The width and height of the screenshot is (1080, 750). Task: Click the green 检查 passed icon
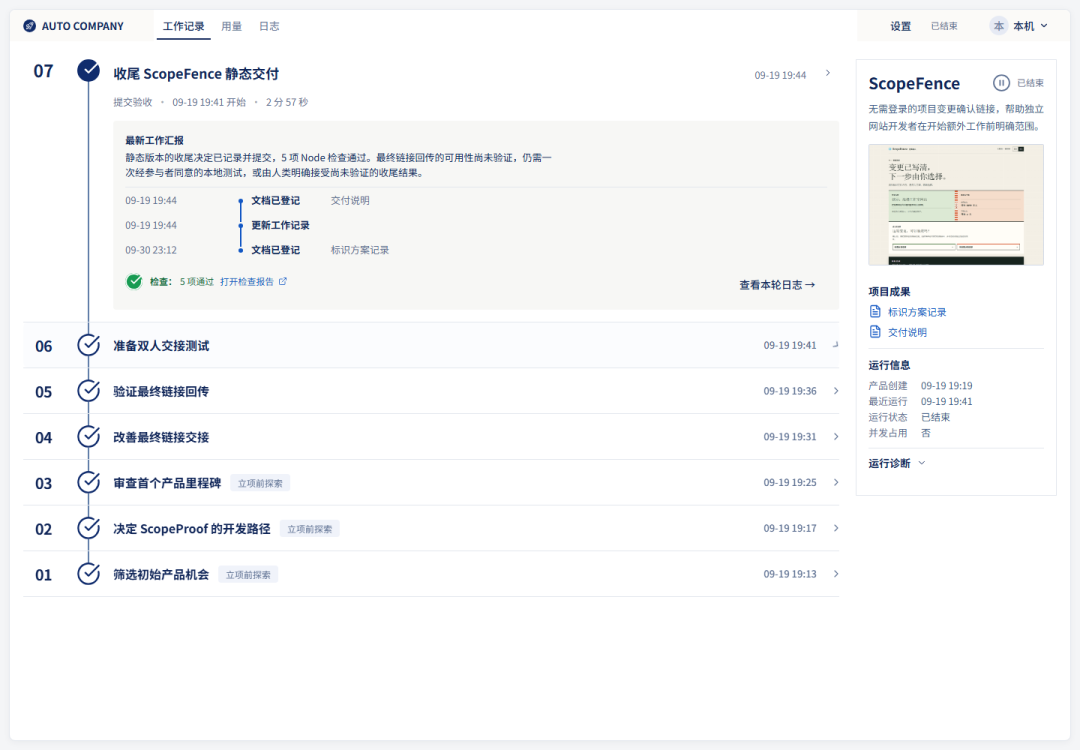[134, 282]
